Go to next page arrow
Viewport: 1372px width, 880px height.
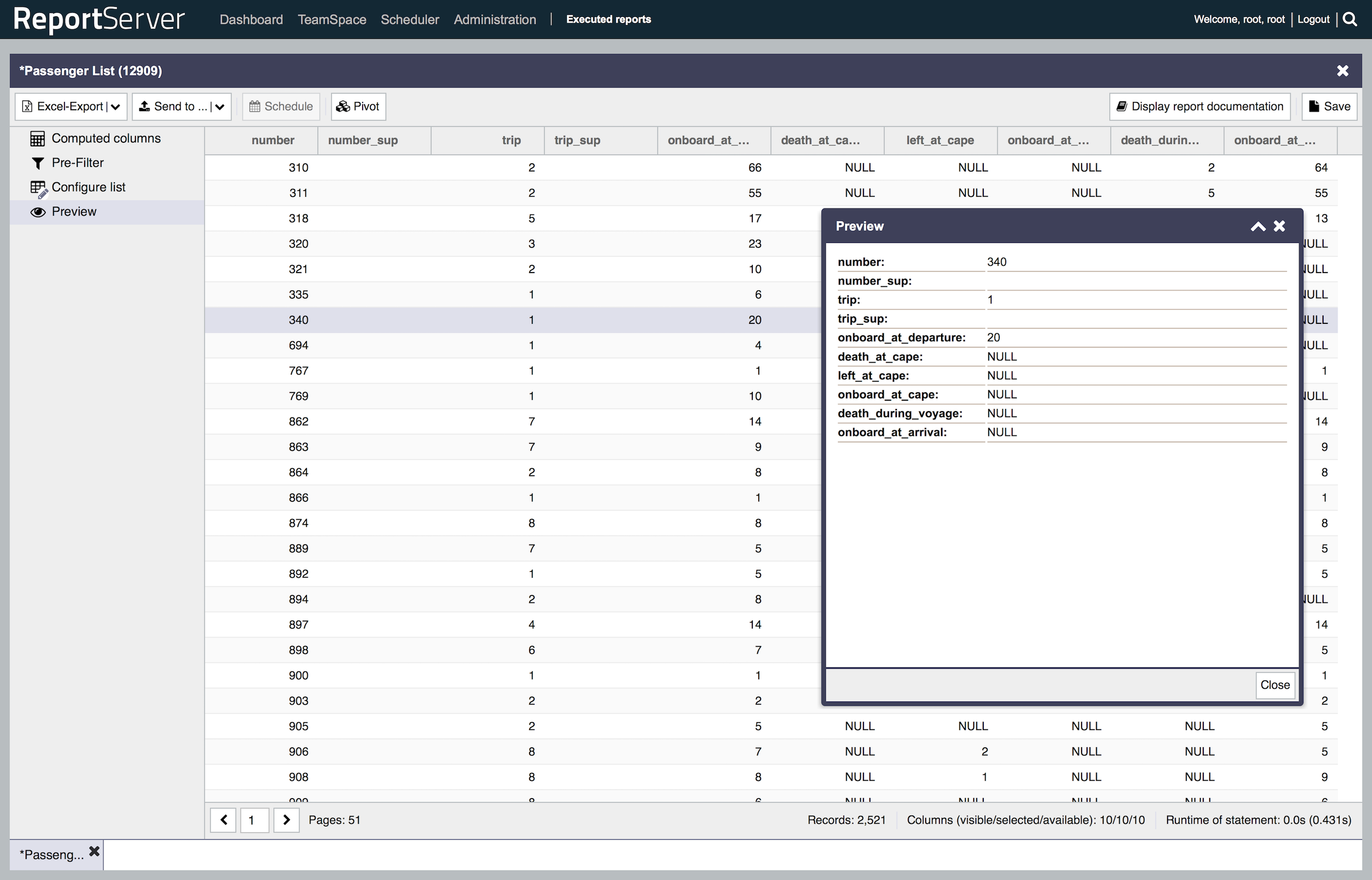[286, 820]
